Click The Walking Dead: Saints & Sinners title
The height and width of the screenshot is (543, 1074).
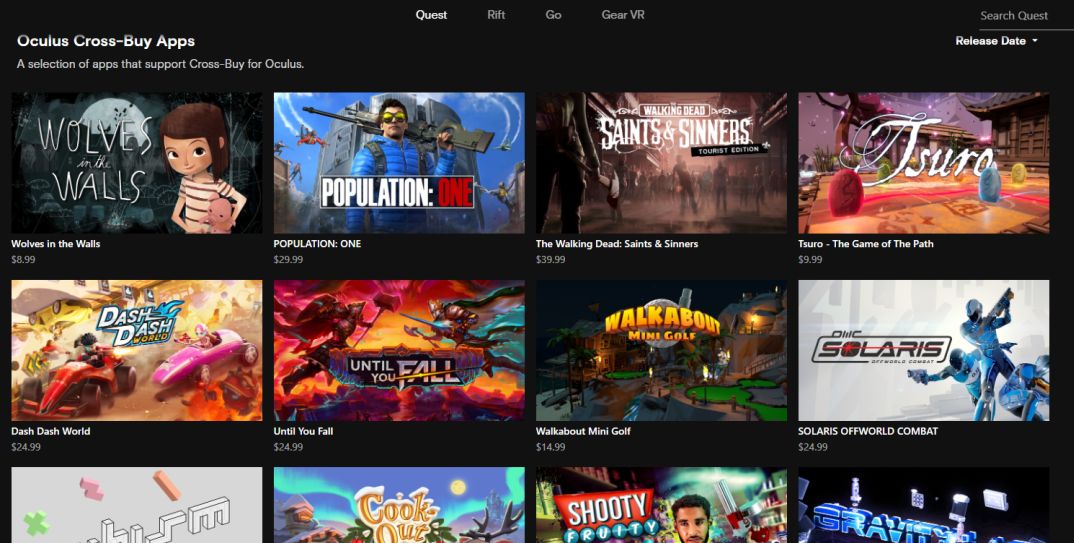pyautogui.click(x=617, y=244)
